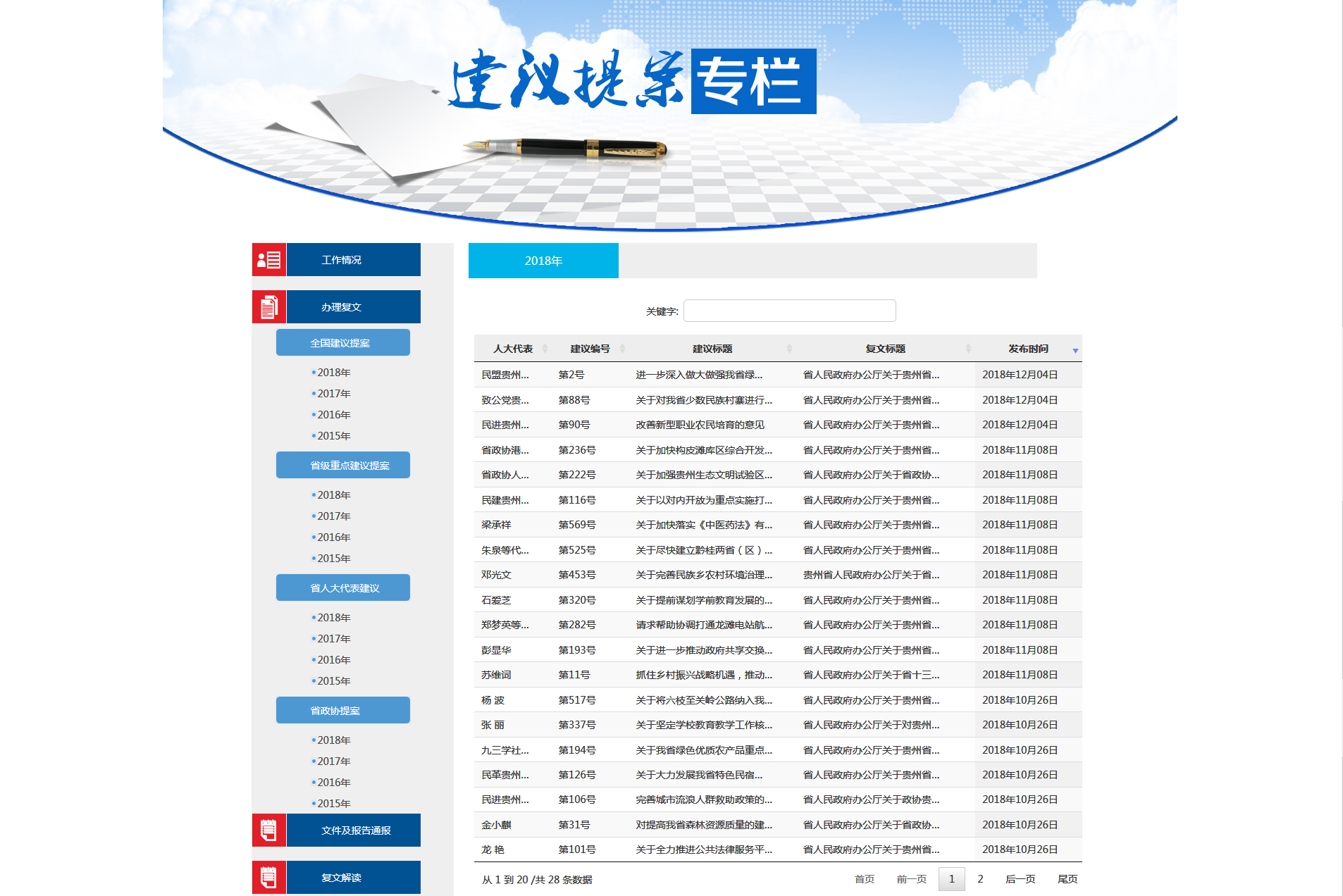This screenshot has width=1343, height=896.
Task: Expand the 全国建议提案 section
Action: click(x=342, y=343)
